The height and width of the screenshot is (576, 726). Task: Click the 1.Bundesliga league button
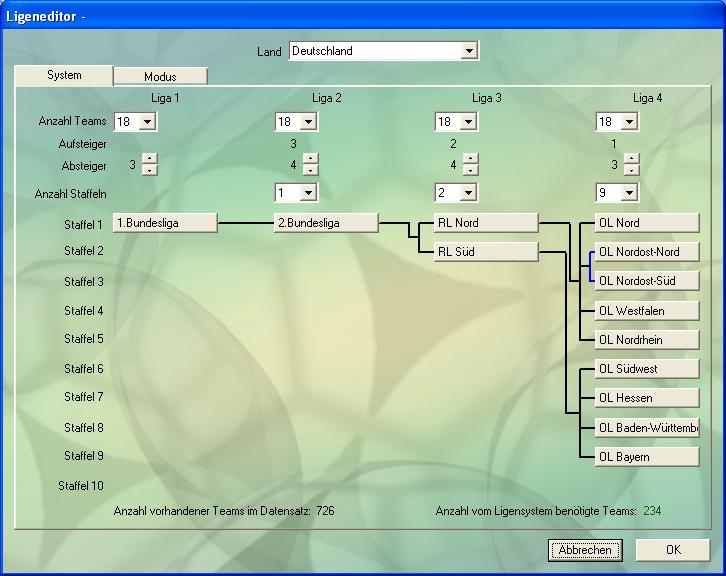(x=165, y=223)
